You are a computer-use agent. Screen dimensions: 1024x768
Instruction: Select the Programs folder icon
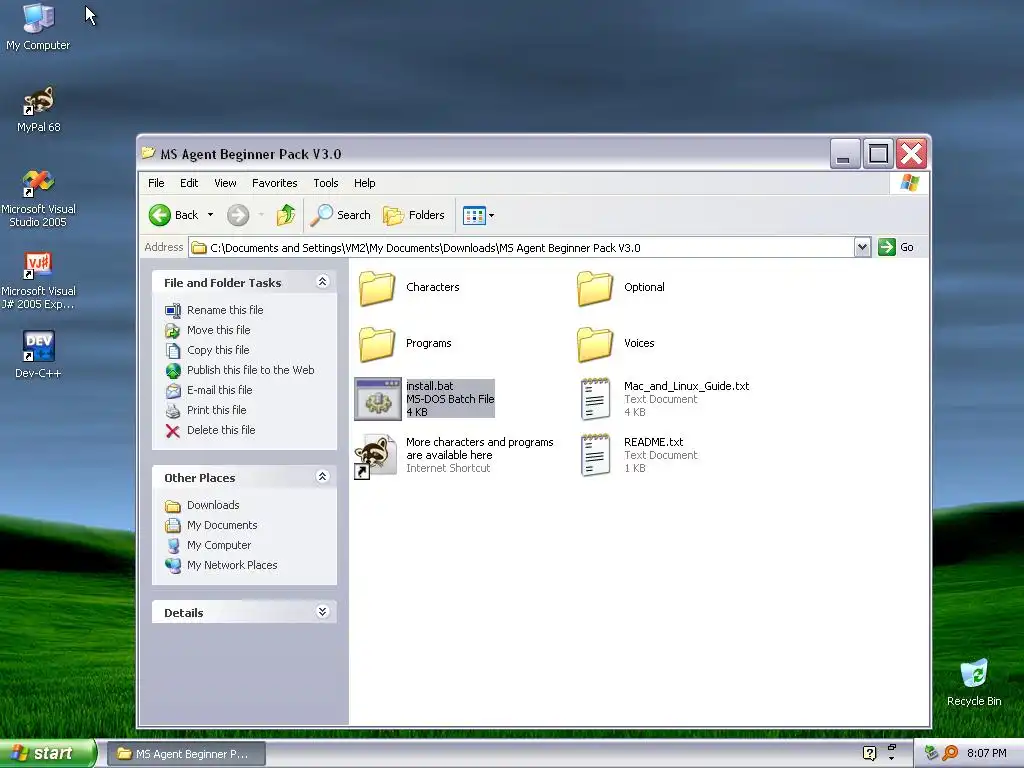pyautogui.click(x=377, y=344)
